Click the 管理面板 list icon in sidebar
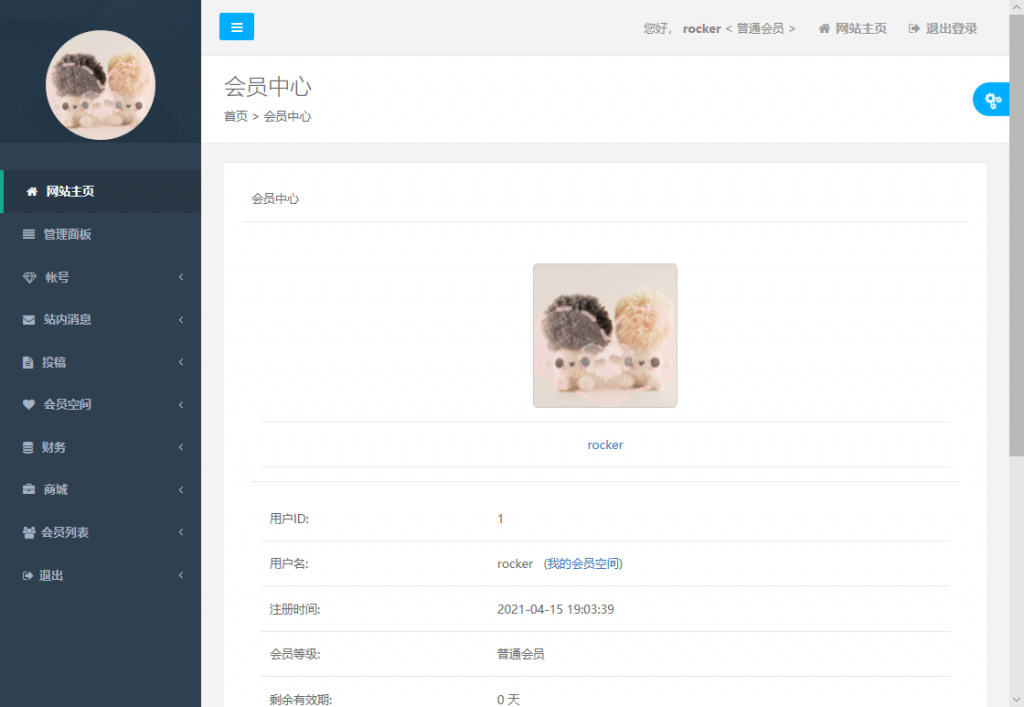The height and width of the screenshot is (707, 1024). coord(29,234)
